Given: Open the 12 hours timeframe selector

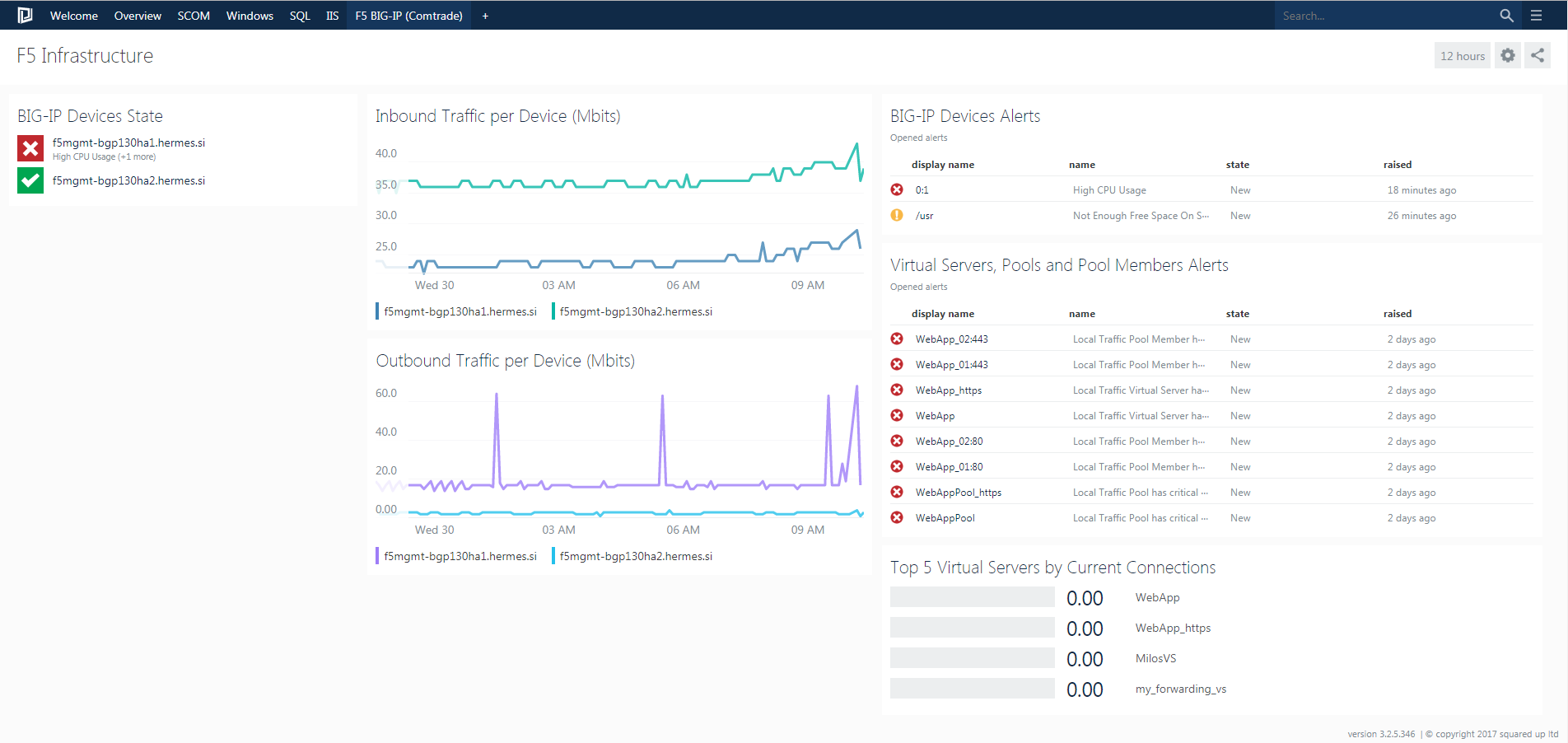Looking at the screenshot, I should [1462, 56].
